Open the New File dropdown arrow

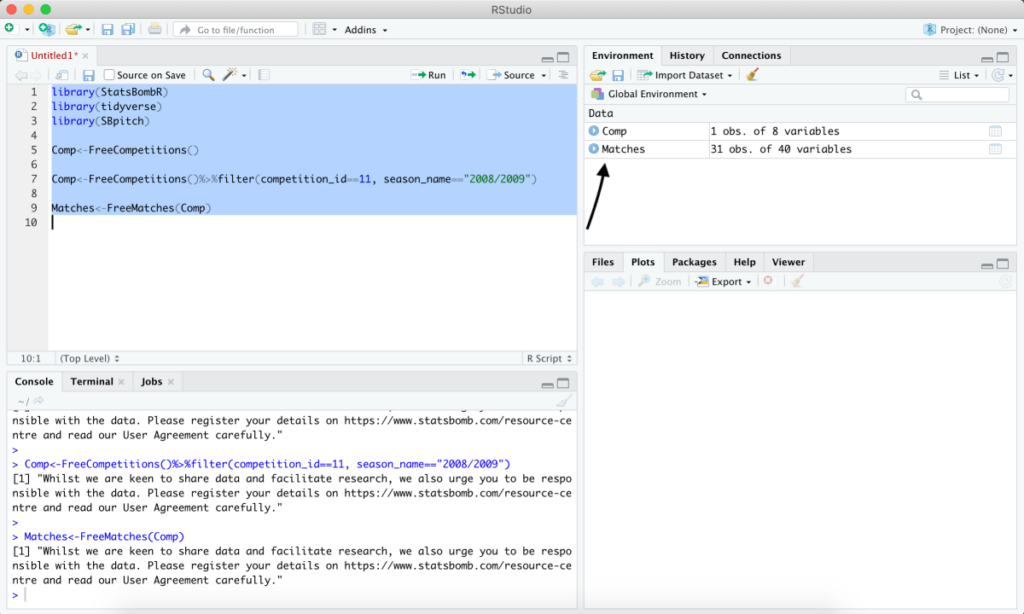tap(27, 30)
